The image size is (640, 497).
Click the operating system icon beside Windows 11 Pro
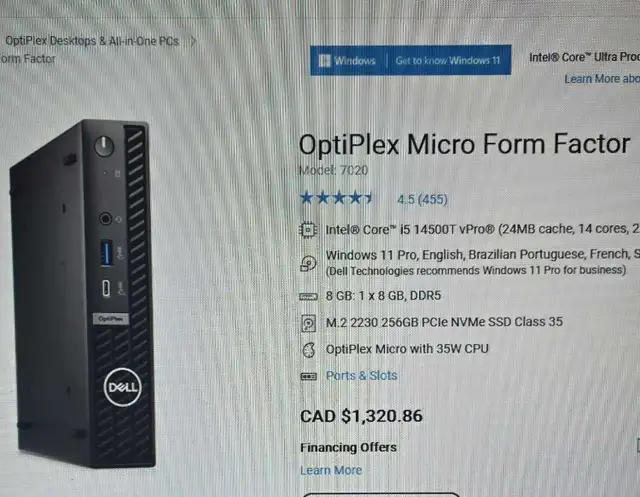tap(308, 263)
